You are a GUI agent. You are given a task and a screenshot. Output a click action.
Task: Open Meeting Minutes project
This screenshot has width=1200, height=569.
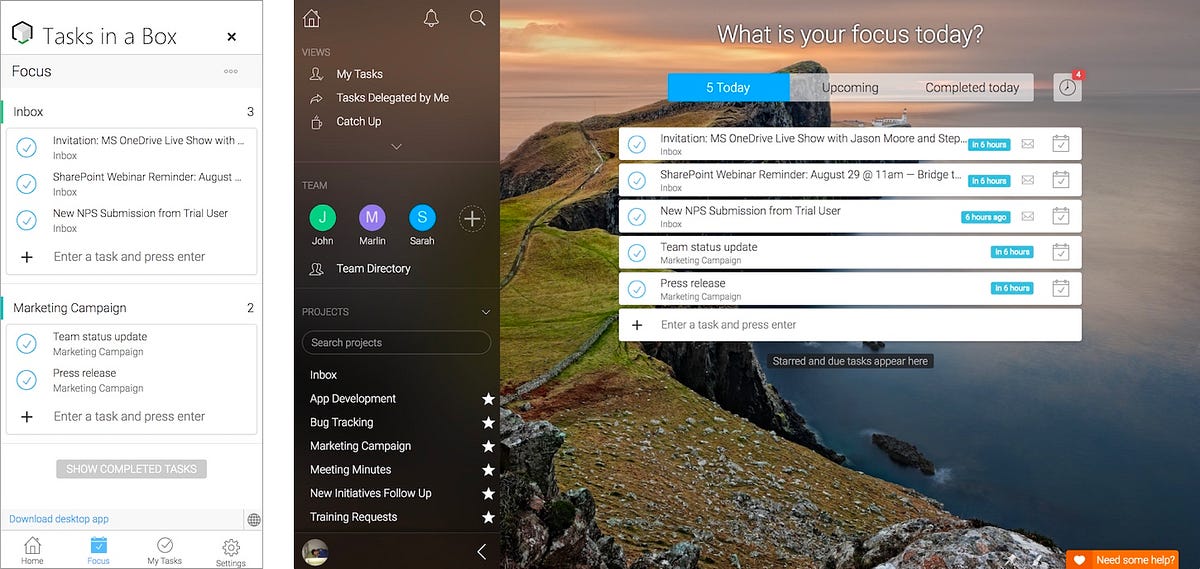click(x=350, y=469)
